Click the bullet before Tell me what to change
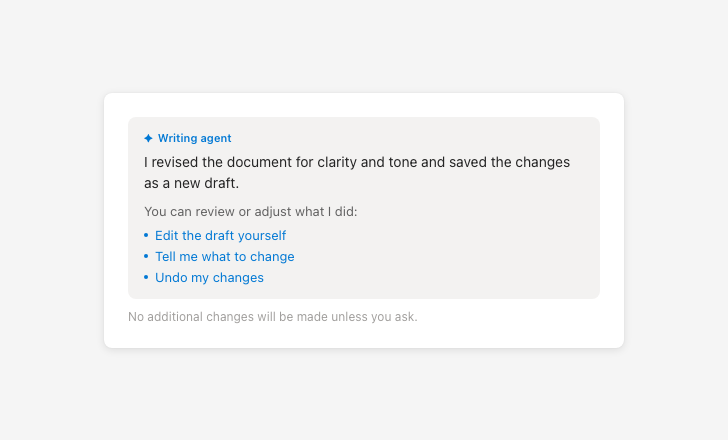 tap(146, 256)
